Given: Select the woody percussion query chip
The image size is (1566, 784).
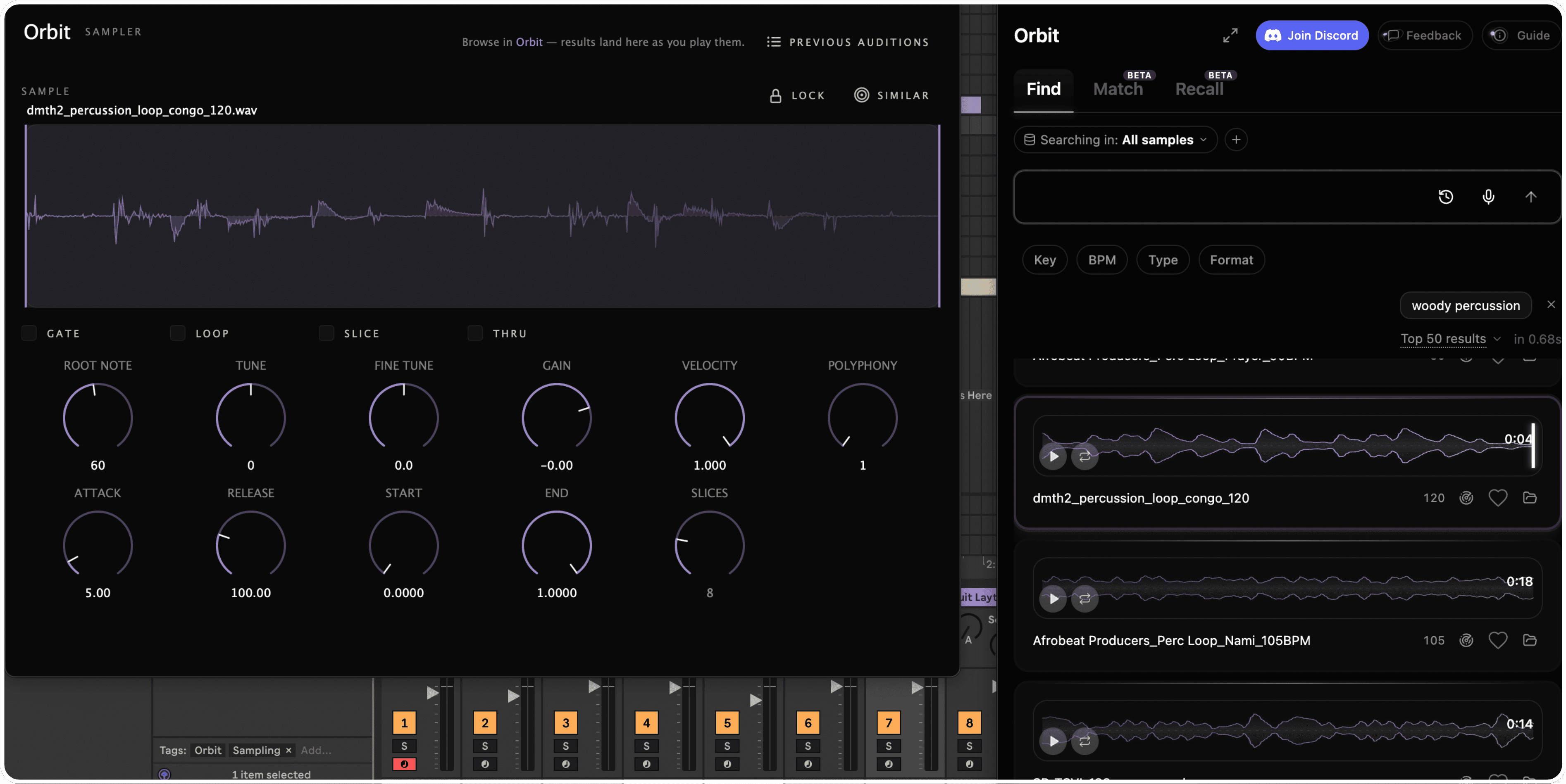Looking at the screenshot, I should [x=1465, y=306].
